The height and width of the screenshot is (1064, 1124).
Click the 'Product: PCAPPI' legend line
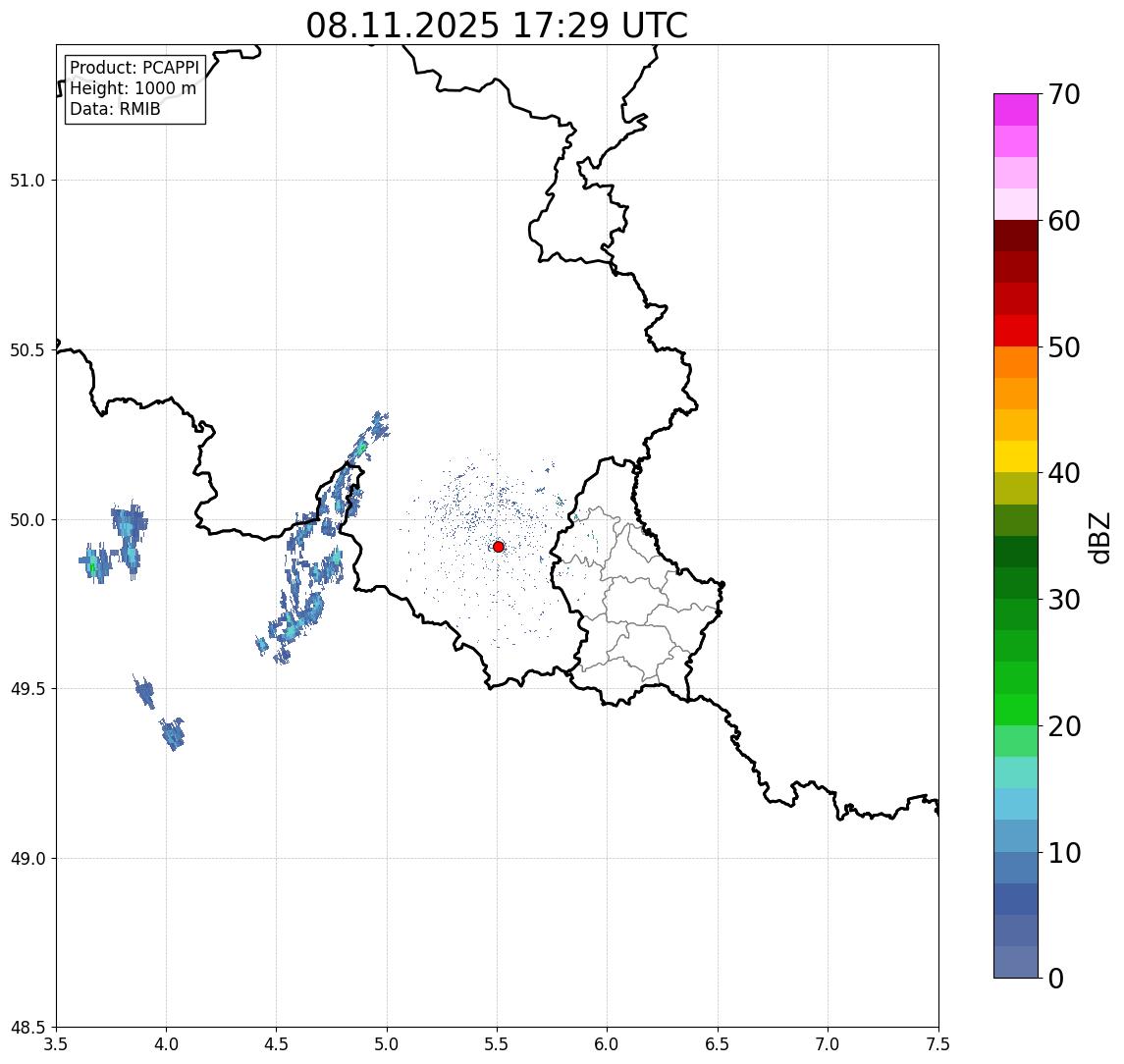134,68
